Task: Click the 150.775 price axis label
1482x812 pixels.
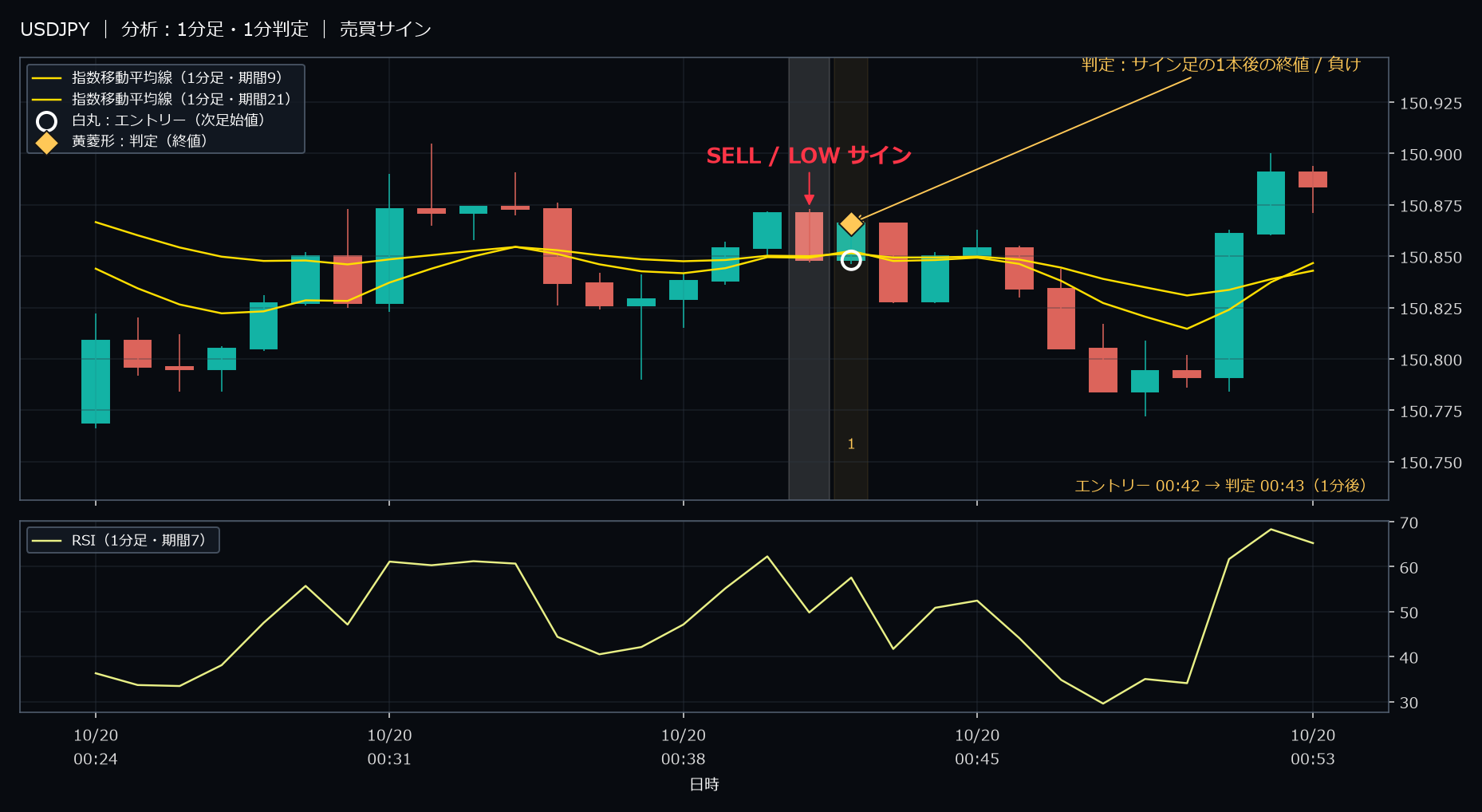Action: pos(1431,412)
